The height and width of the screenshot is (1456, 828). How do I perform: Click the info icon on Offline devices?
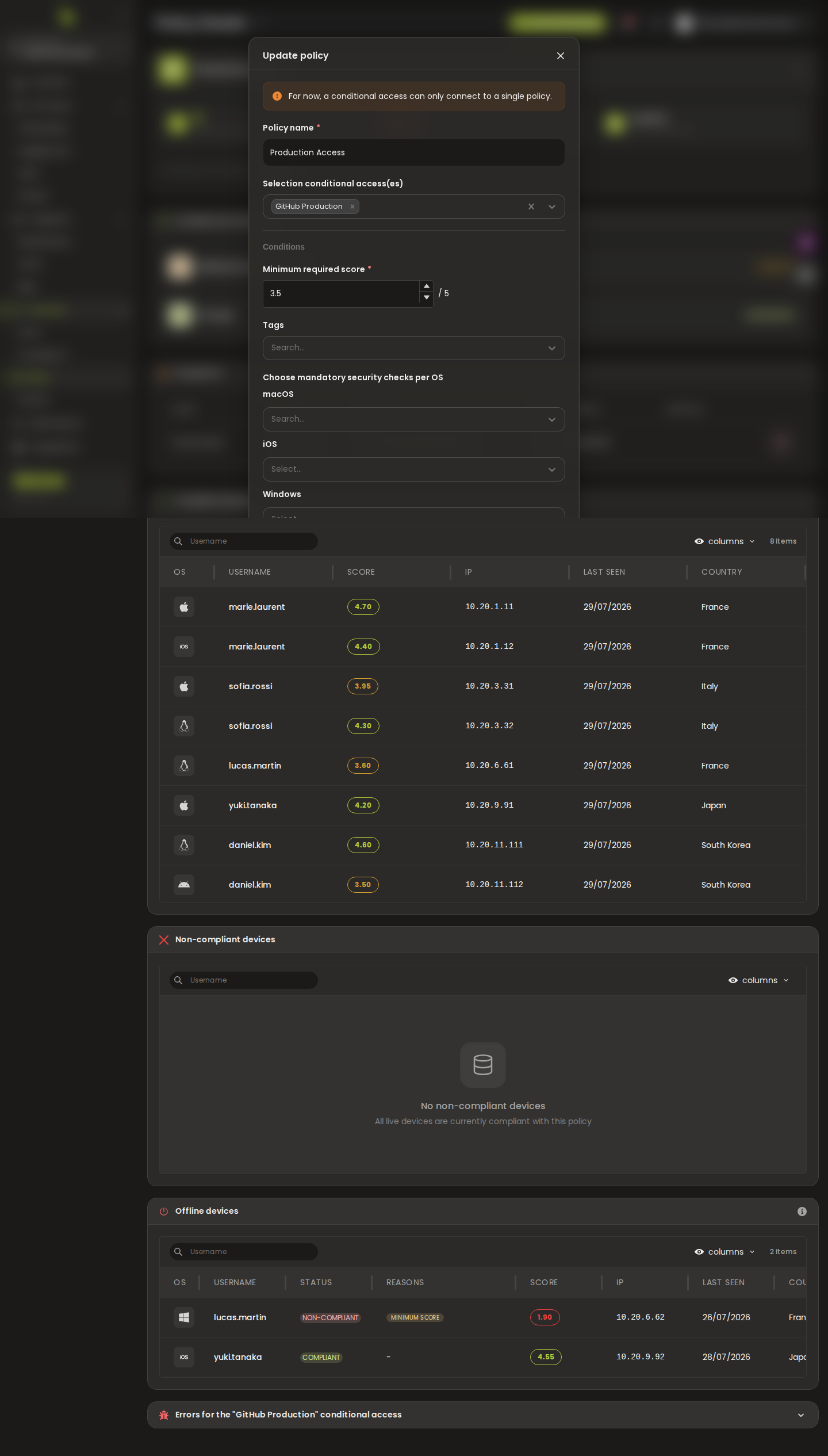pyautogui.click(x=802, y=1212)
